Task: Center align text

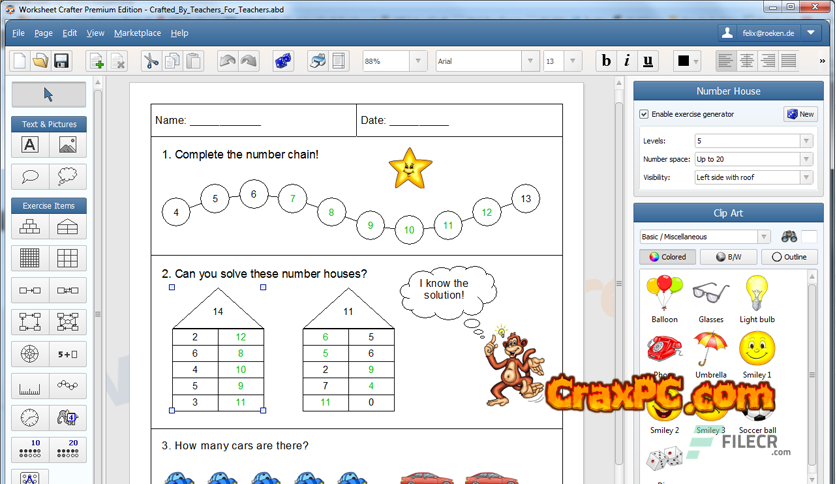Action: pos(747,61)
